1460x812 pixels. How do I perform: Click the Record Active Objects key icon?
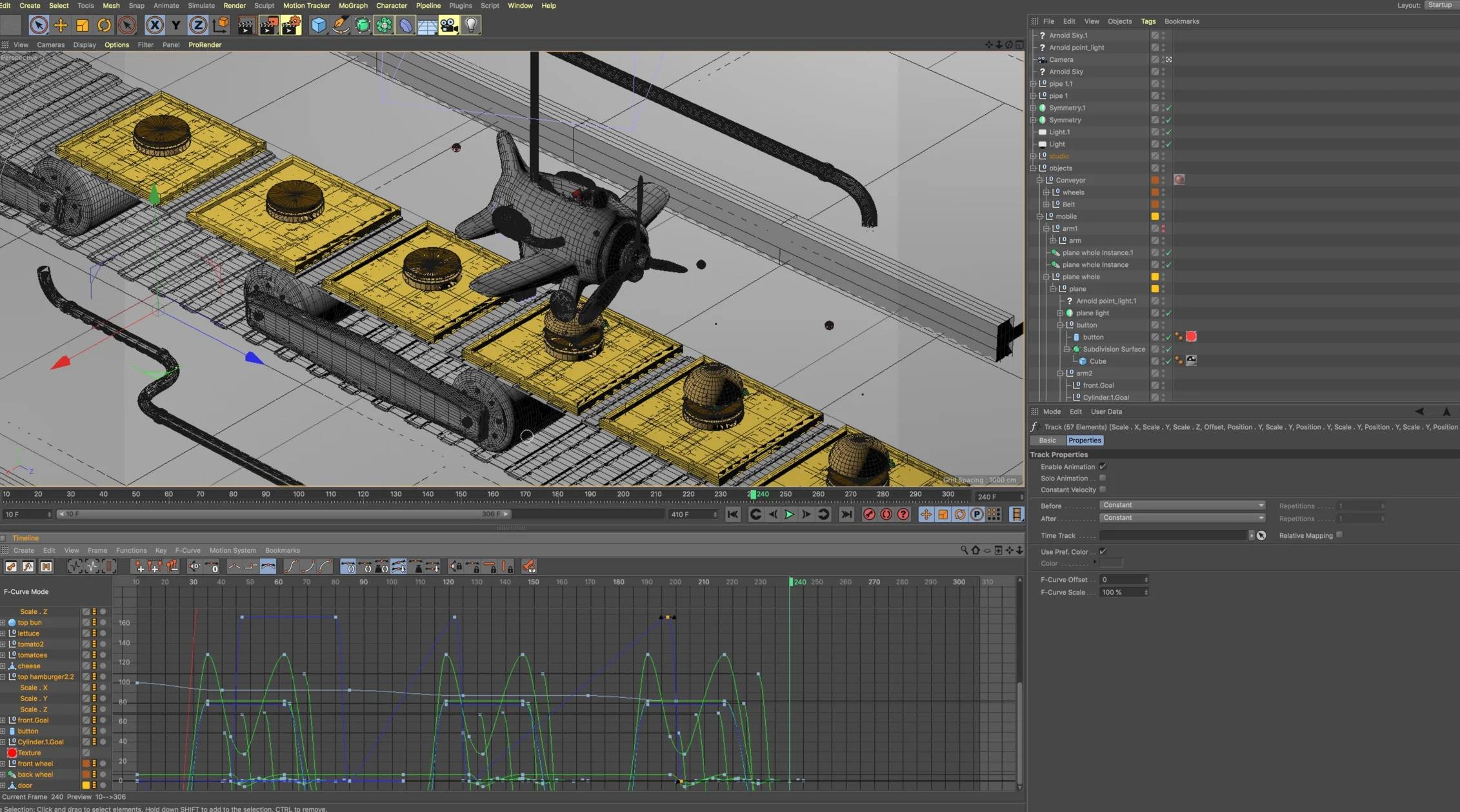pyautogui.click(x=869, y=514)
